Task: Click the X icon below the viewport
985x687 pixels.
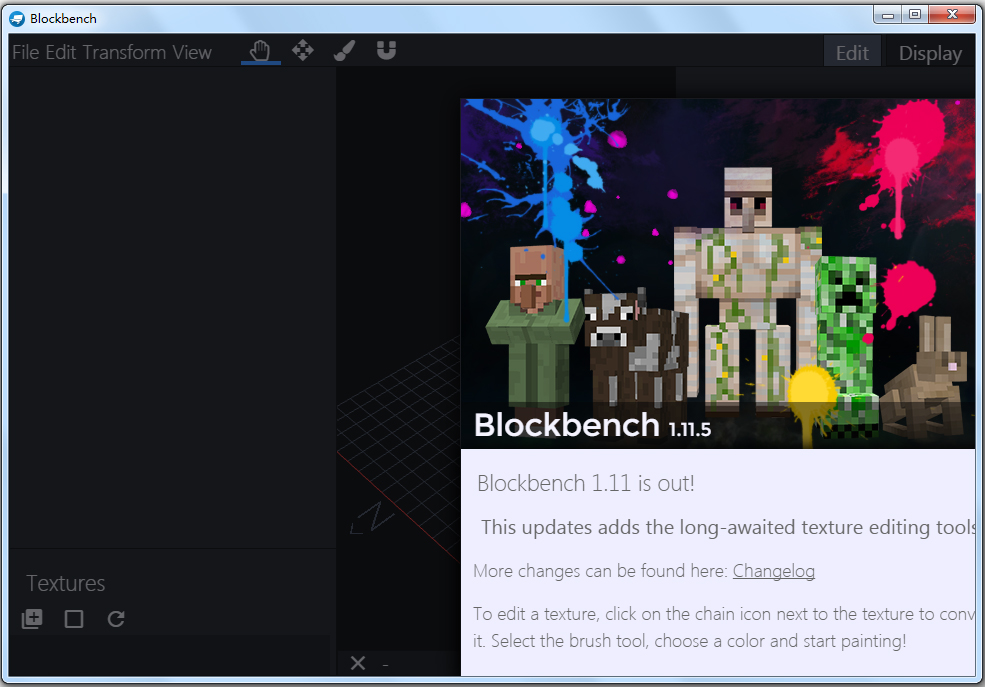Action: pyautogui.click(x=358, y=663)
